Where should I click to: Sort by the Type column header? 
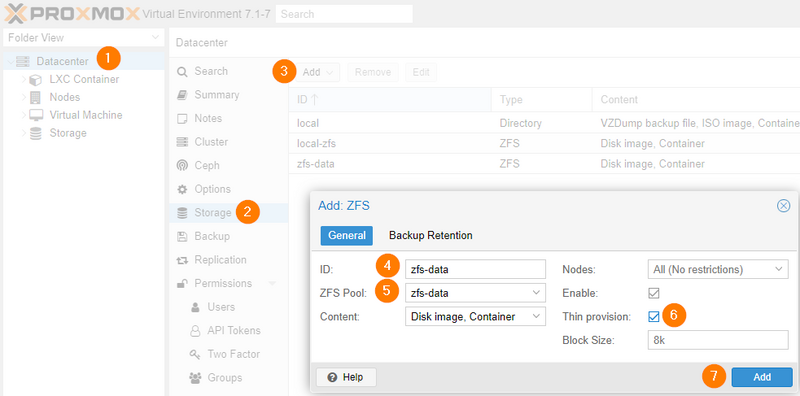pos(542,100)
